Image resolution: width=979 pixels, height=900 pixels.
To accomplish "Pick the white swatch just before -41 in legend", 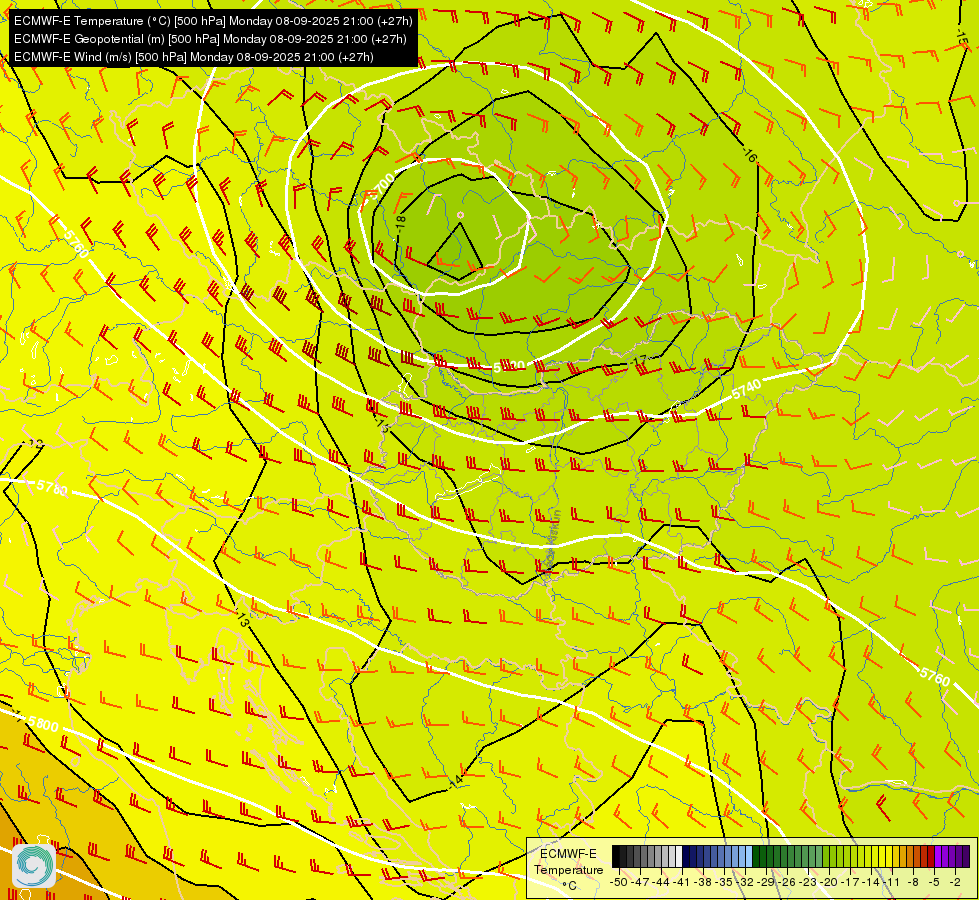I will pyautogui.click(x=679, y=856).
